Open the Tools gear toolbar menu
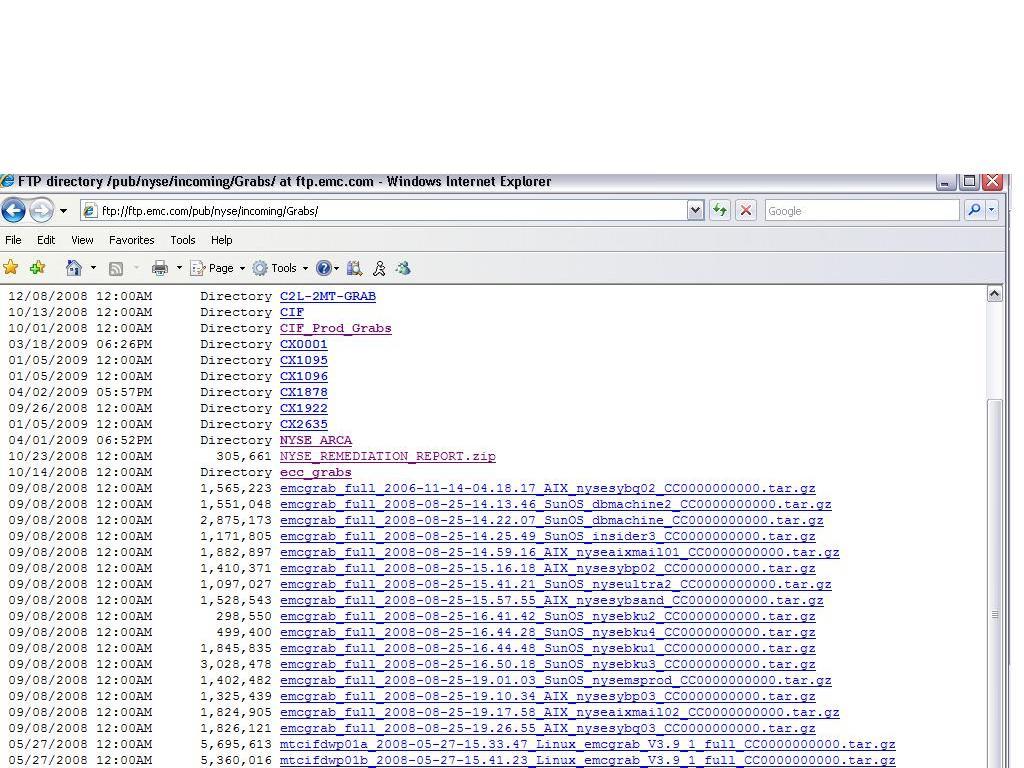The image size is (1024, 768). (x=280, y=268)
